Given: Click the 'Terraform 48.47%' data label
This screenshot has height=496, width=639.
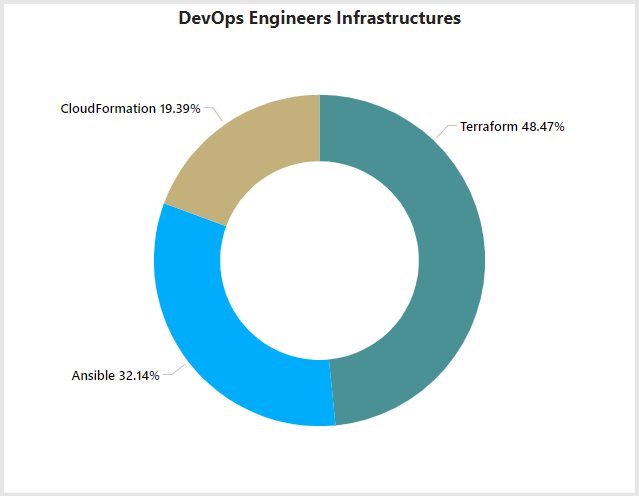Looking at the screenshot, I should pyautogui.click(x=512, y=127).
